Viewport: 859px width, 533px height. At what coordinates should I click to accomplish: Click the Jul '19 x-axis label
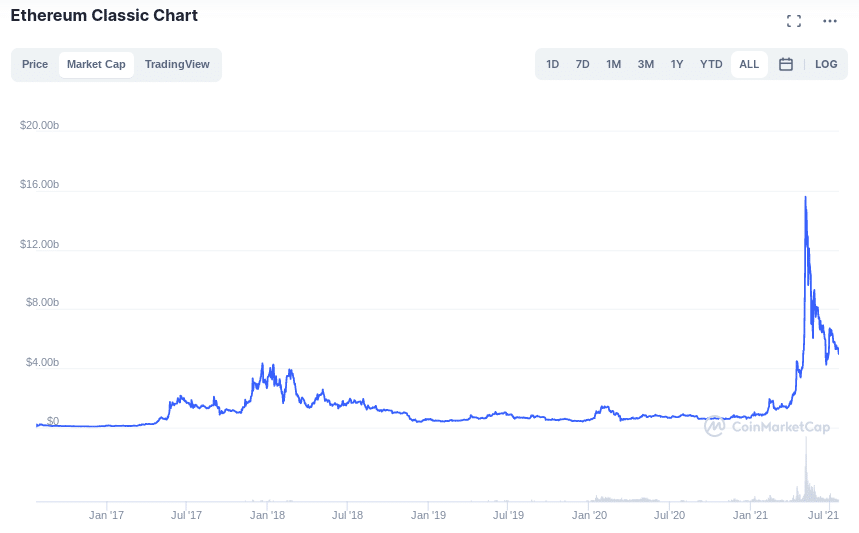coord(508,515)
